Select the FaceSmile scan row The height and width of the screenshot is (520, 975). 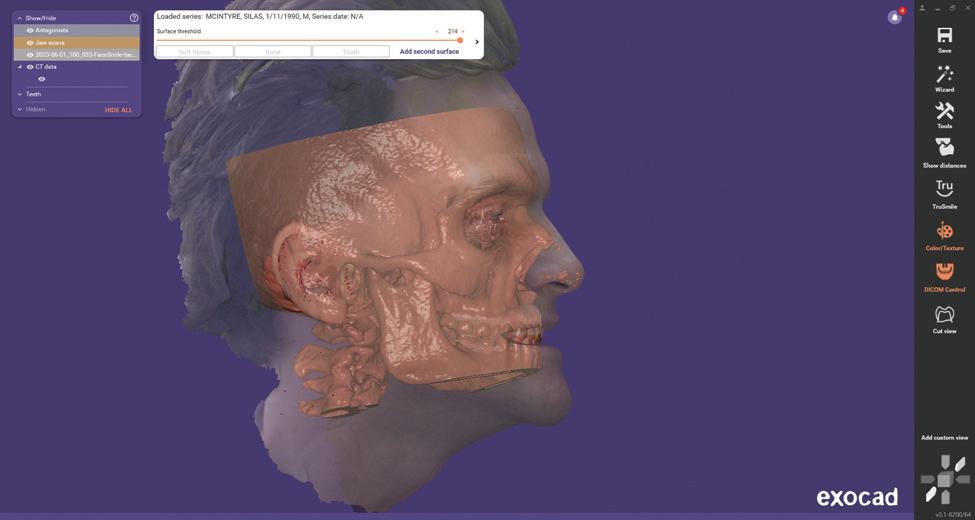coord(76,55)
